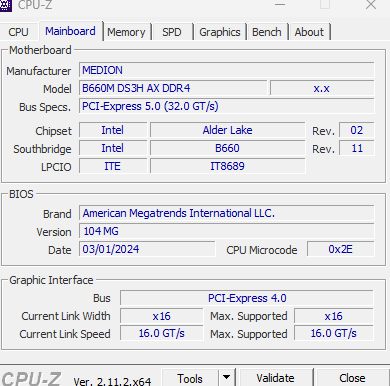
Task: Click the Southbridge vendor Intel field
Action: coord(113,148)
